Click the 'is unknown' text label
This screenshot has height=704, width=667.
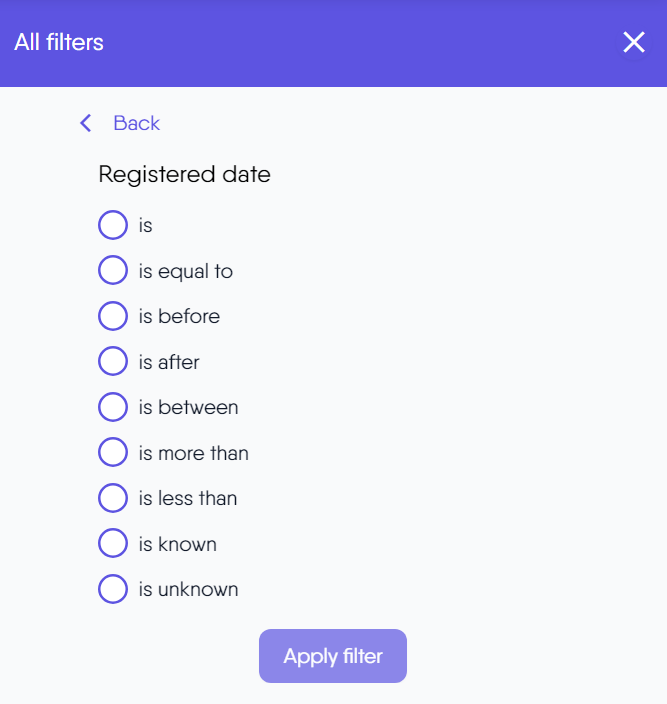[188, 589]
